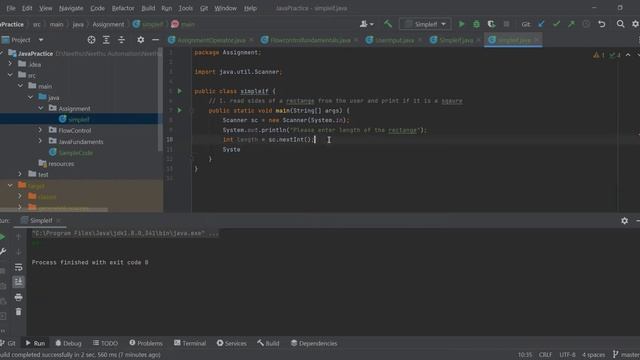Expand the test folder
This screenshot has width=640, height=360.
click(20, 174)
